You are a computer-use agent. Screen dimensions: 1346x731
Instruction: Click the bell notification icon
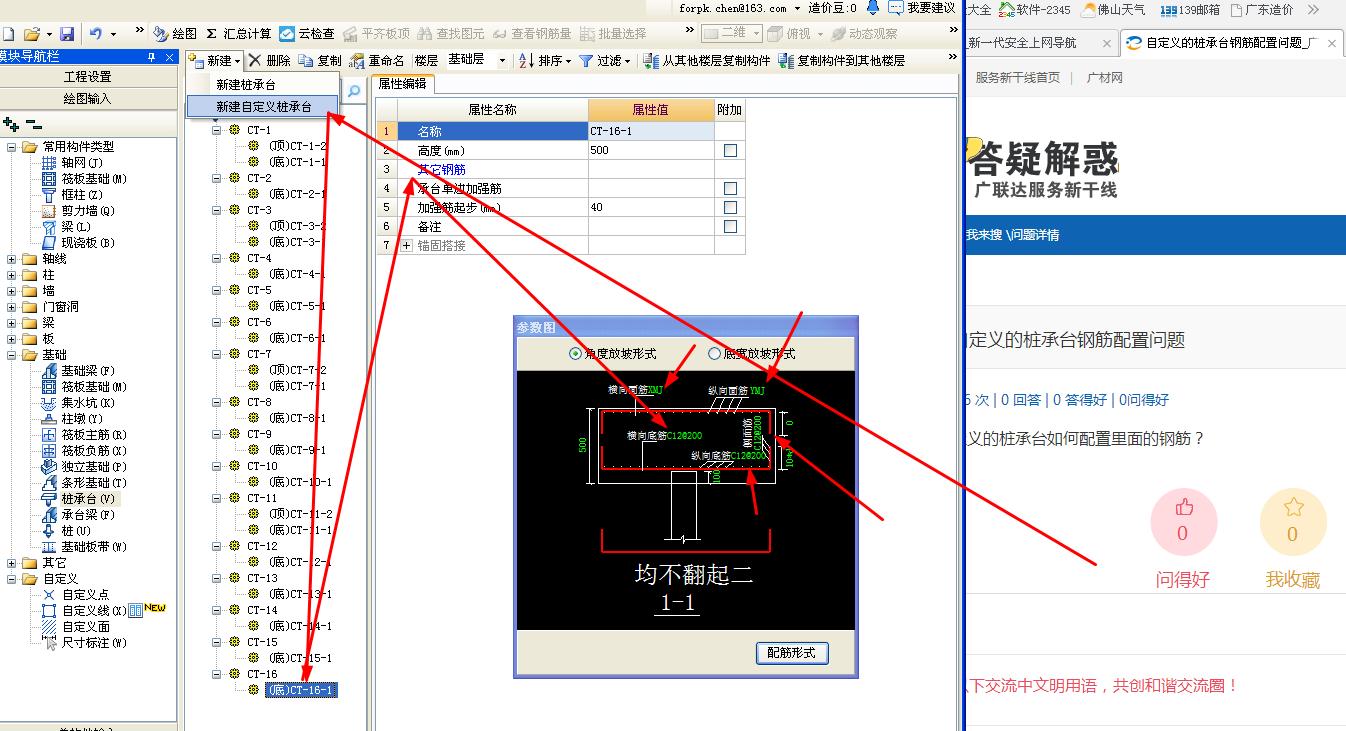[x=873, y=8]
